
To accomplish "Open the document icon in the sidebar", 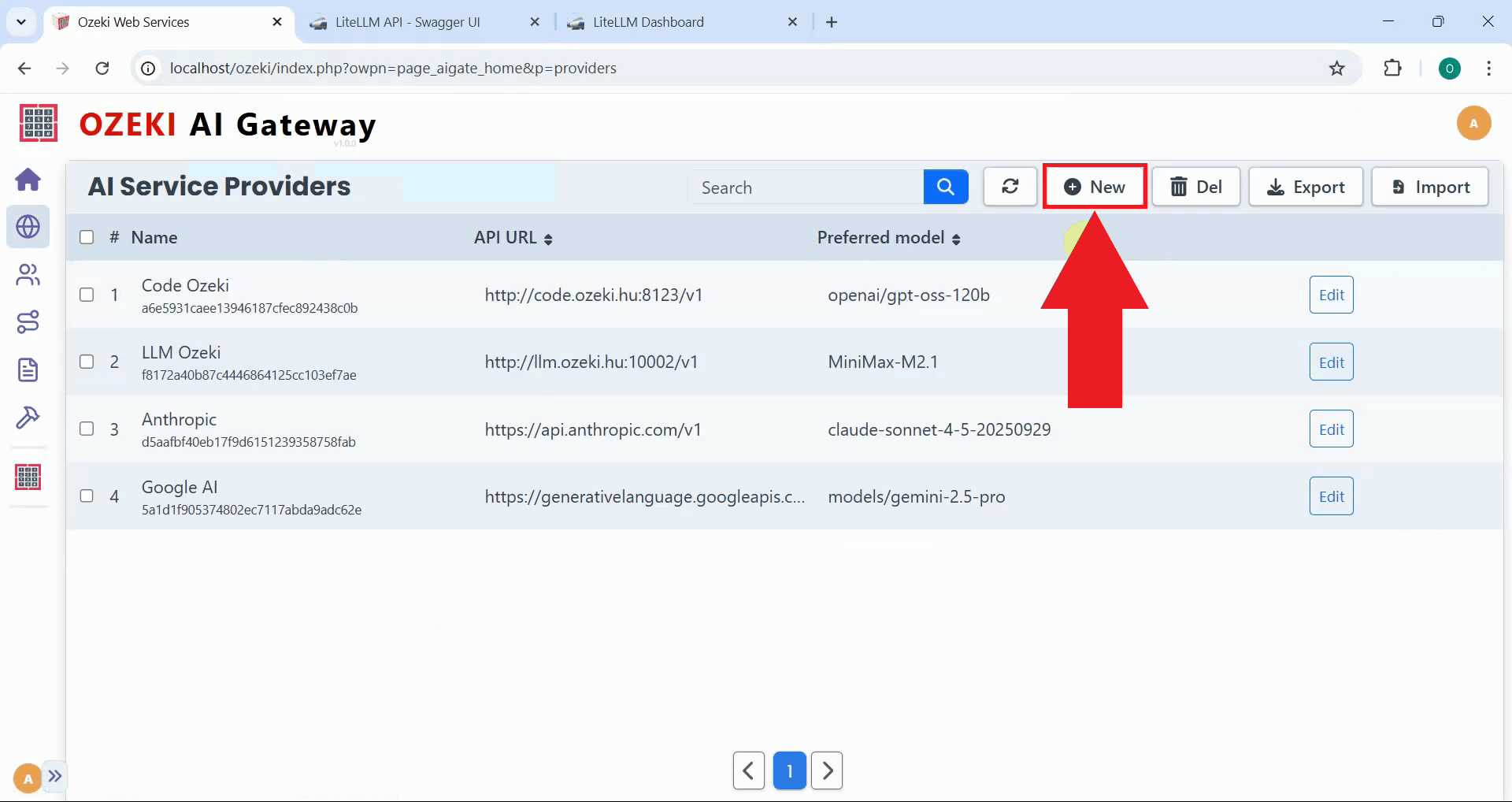I will (28, 369).
